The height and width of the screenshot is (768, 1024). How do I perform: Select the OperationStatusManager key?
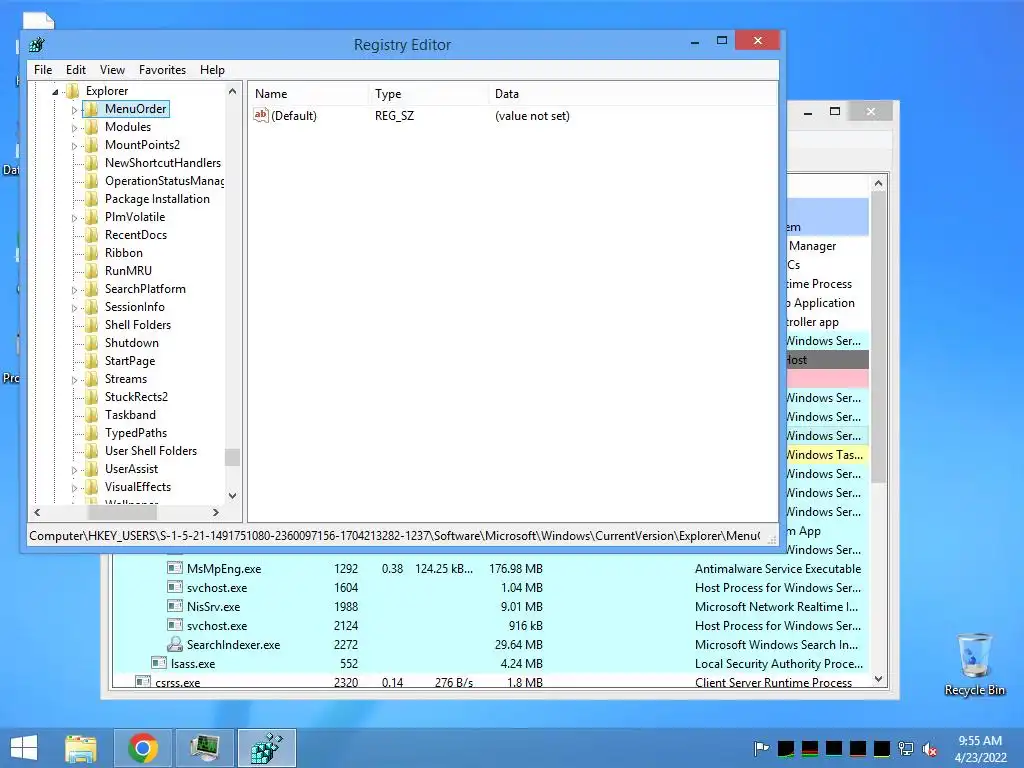click(164, 181)
